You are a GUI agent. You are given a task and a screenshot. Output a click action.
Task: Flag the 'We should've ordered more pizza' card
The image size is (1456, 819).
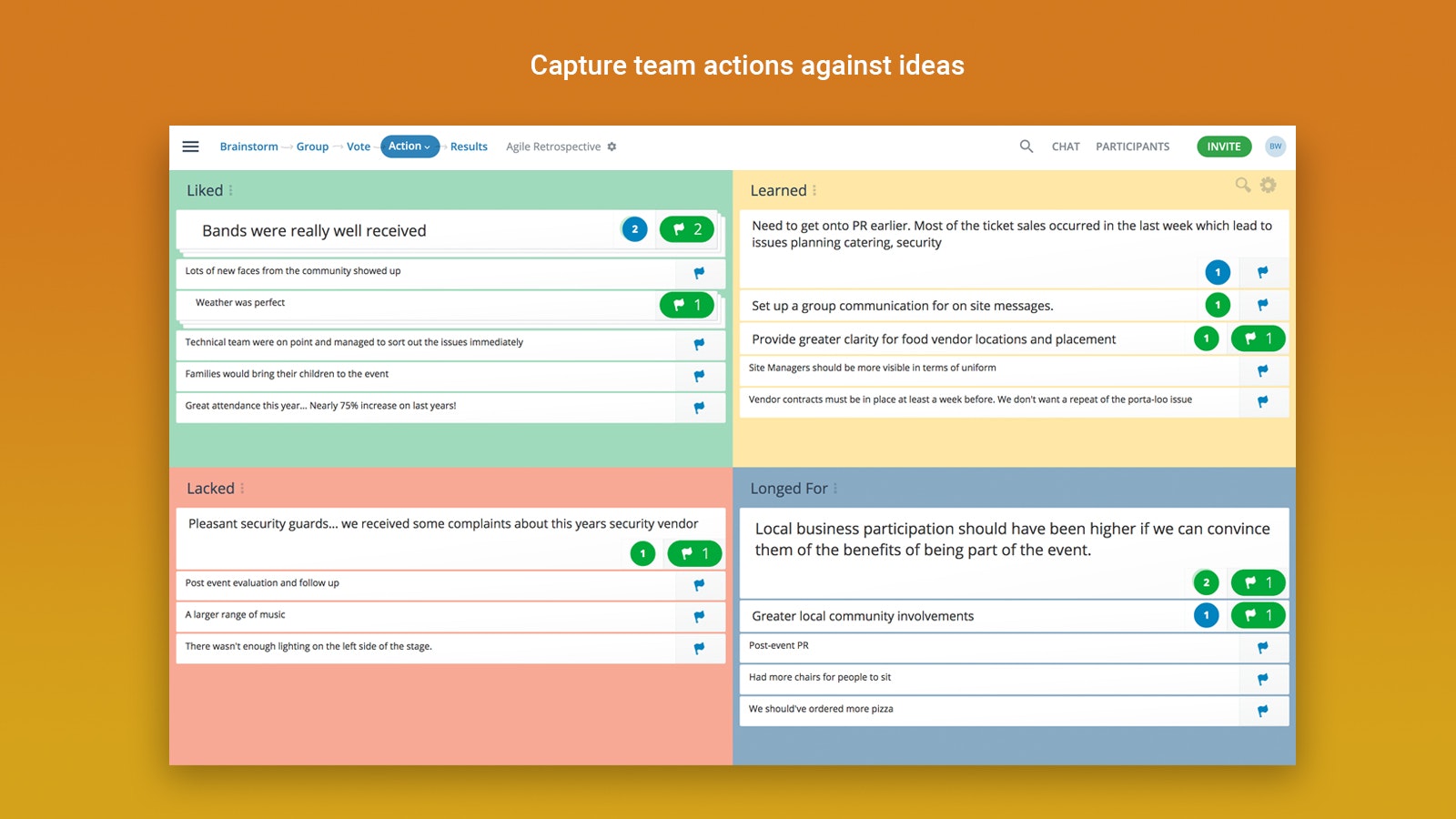point(1264,711)
